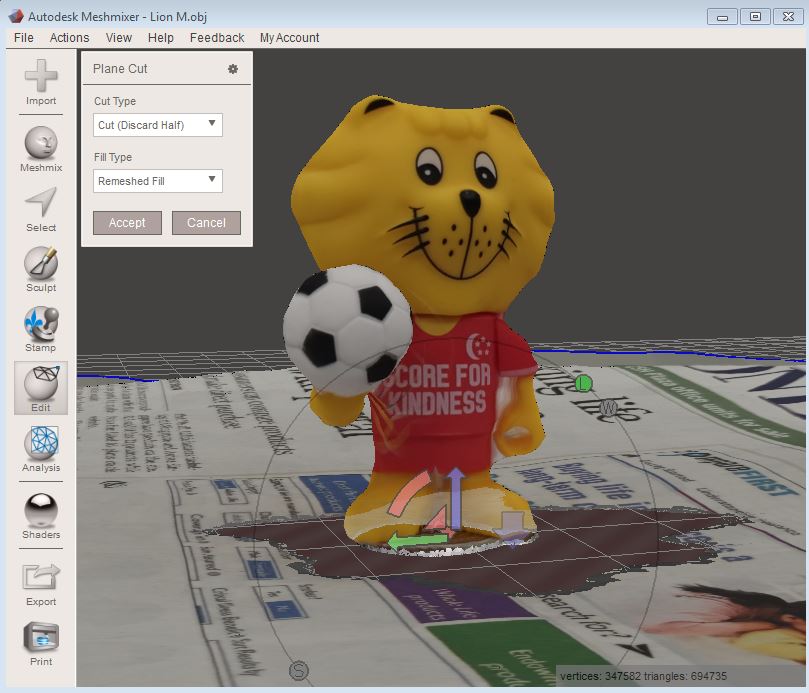
Task: Open the Edit tool menu
Action: coord(41,389)
